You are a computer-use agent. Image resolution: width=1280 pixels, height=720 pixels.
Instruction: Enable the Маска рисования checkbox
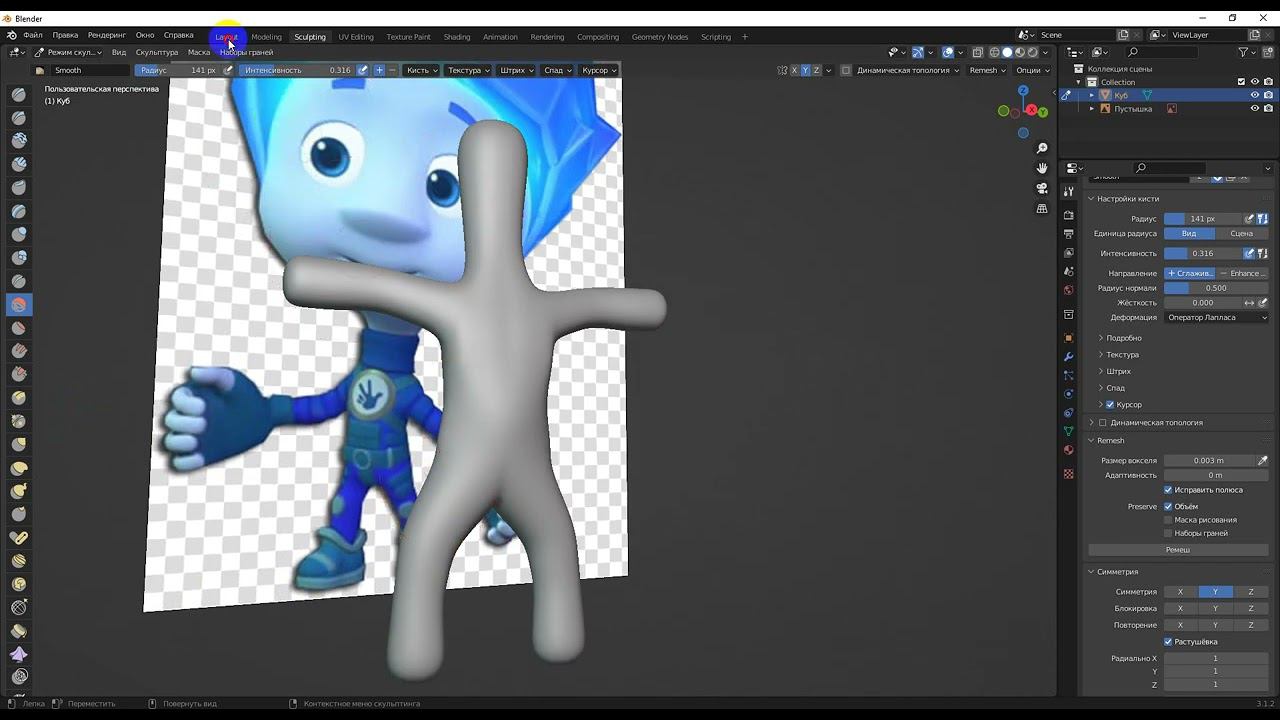[1168, 520]
